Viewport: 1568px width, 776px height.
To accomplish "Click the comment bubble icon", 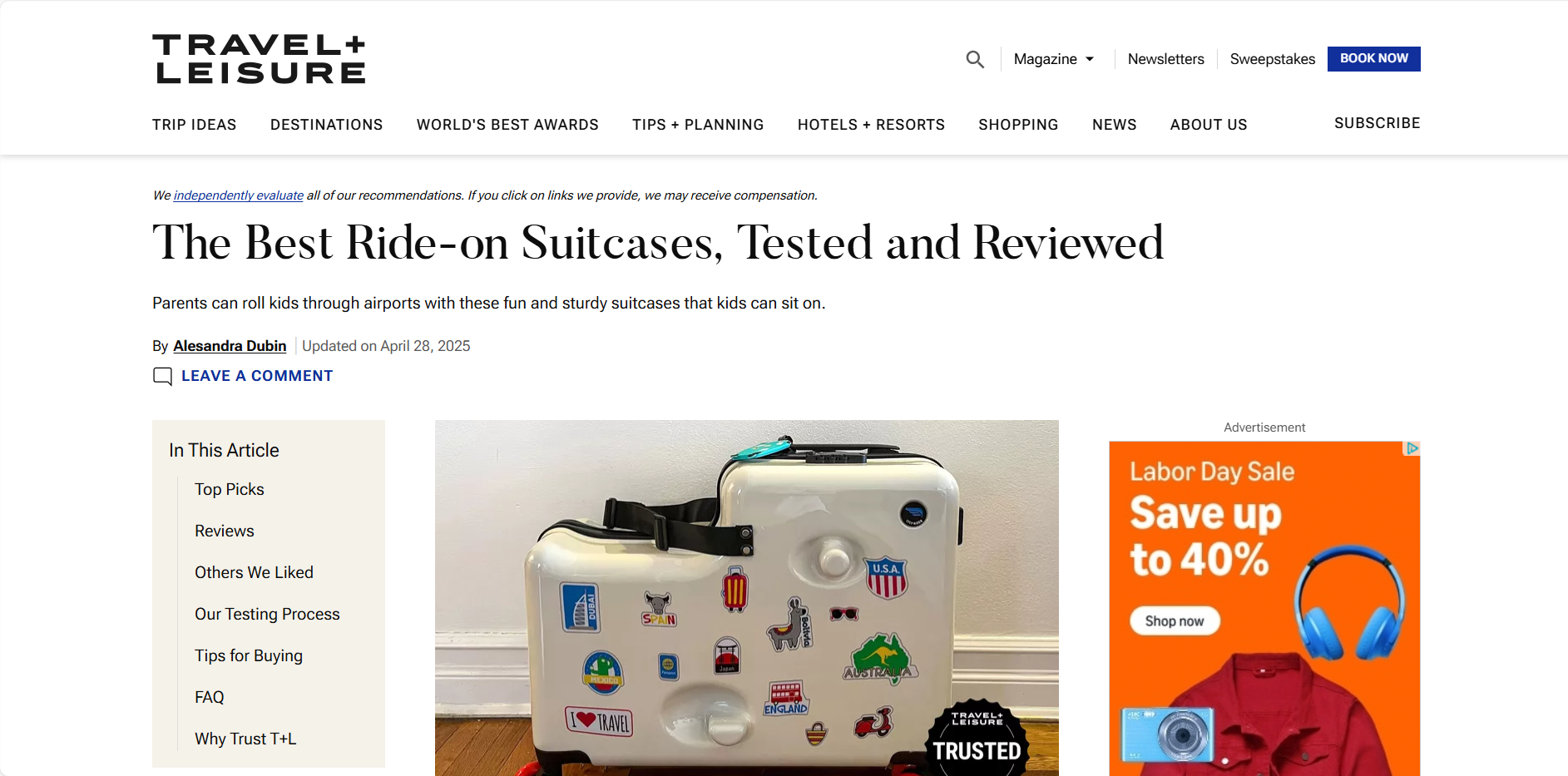I will tap(163, 376).
